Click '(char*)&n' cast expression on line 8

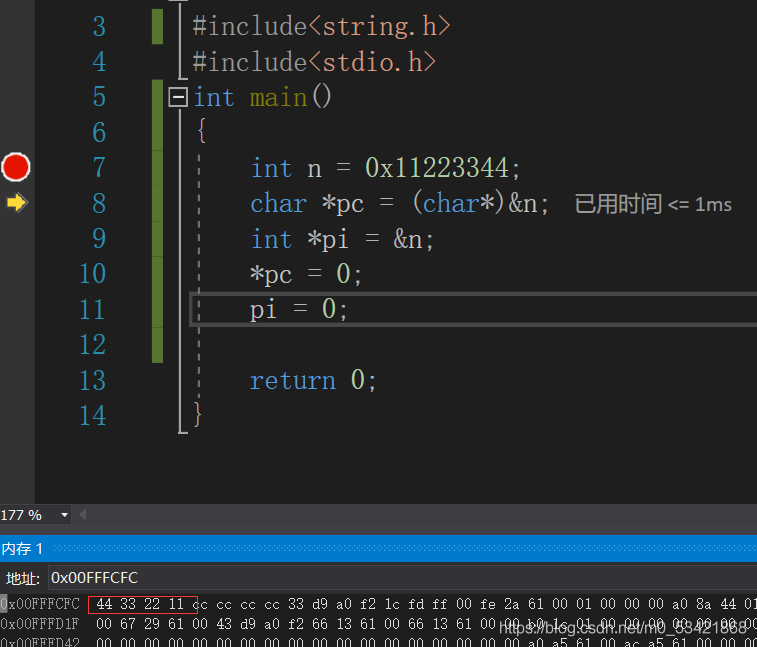point(475,203)
